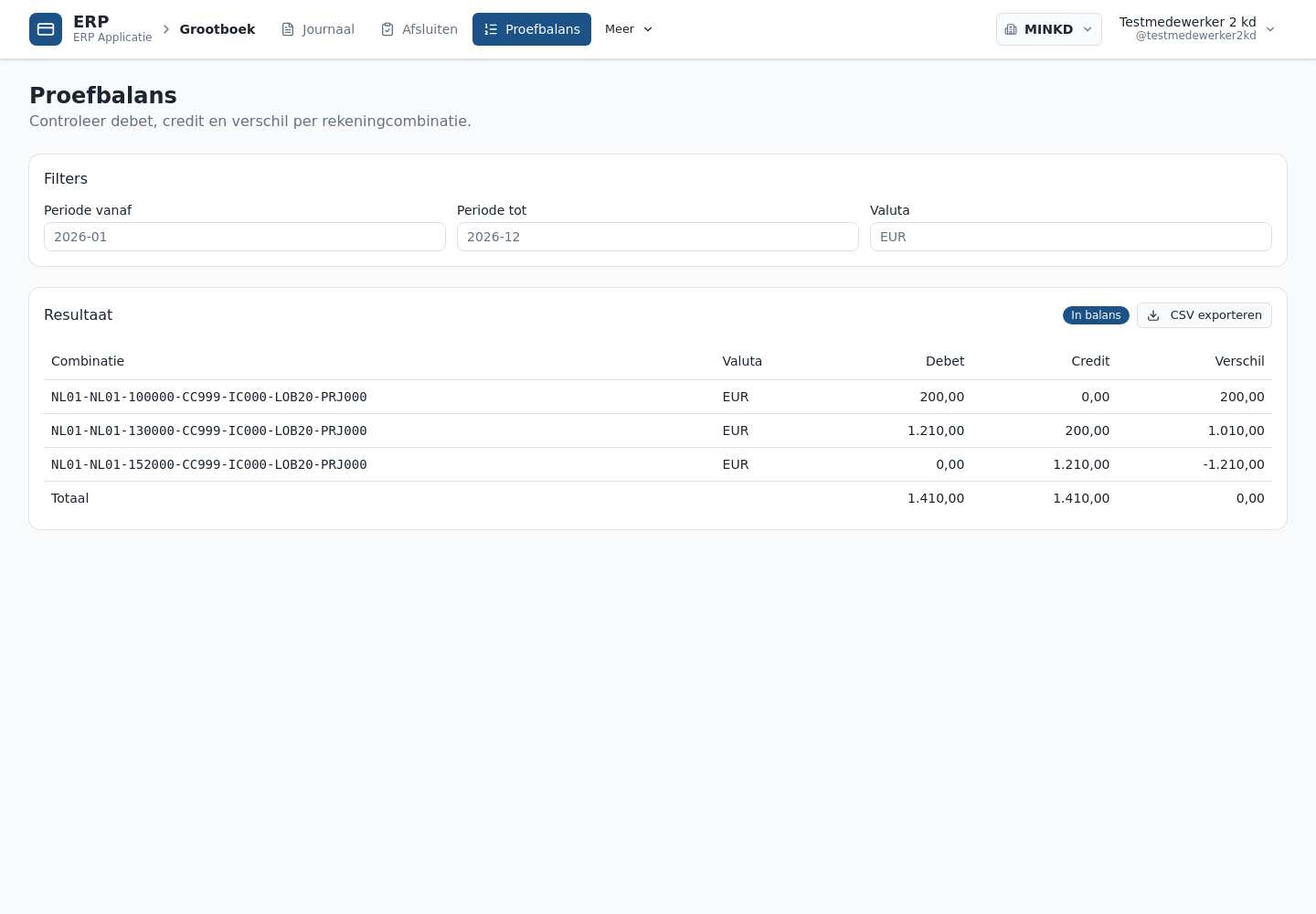Click the Verschil column header
This screenshot has height=914, width=1316.
pos(1239,361)
